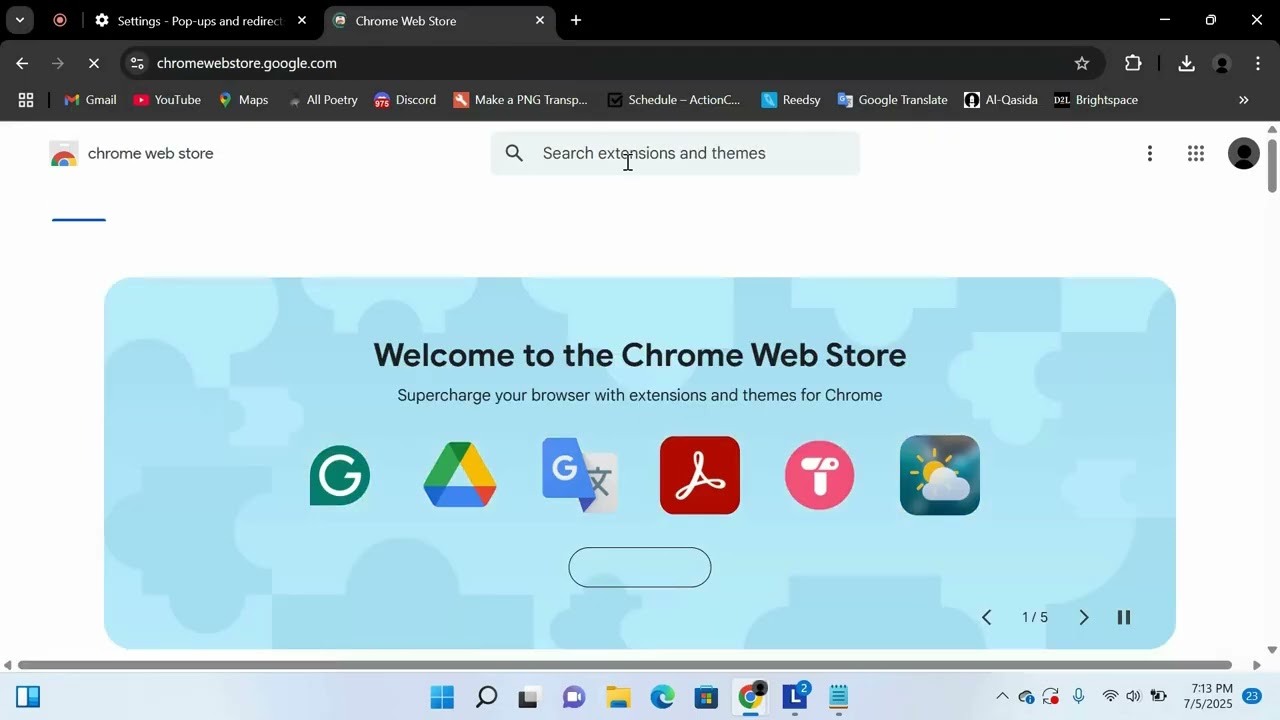Open the weather extension icon in banner
This screenshot has height=720, width=1280.
pos(940,475)
